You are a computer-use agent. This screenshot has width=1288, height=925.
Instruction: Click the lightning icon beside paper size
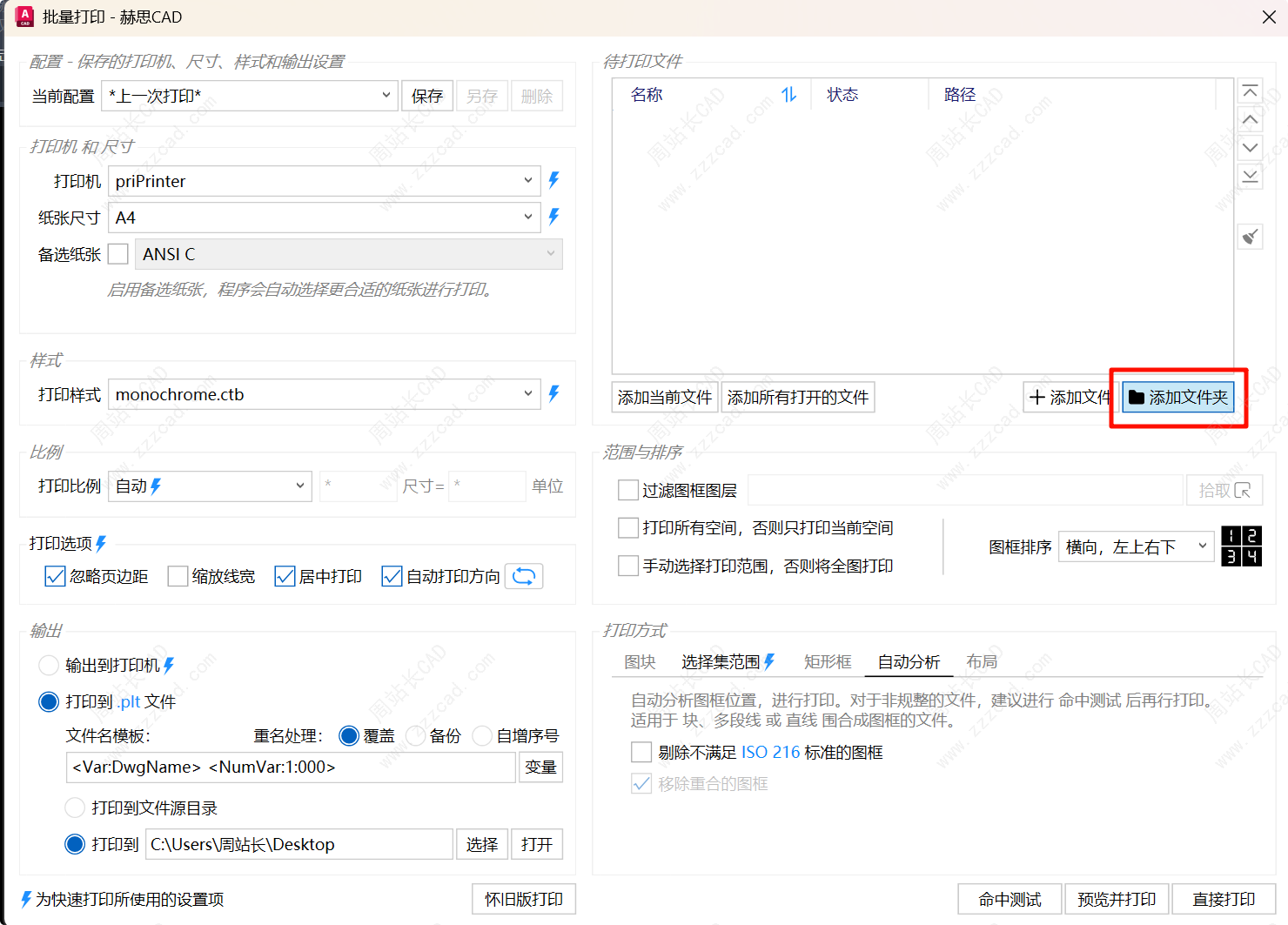click(553, 218)
